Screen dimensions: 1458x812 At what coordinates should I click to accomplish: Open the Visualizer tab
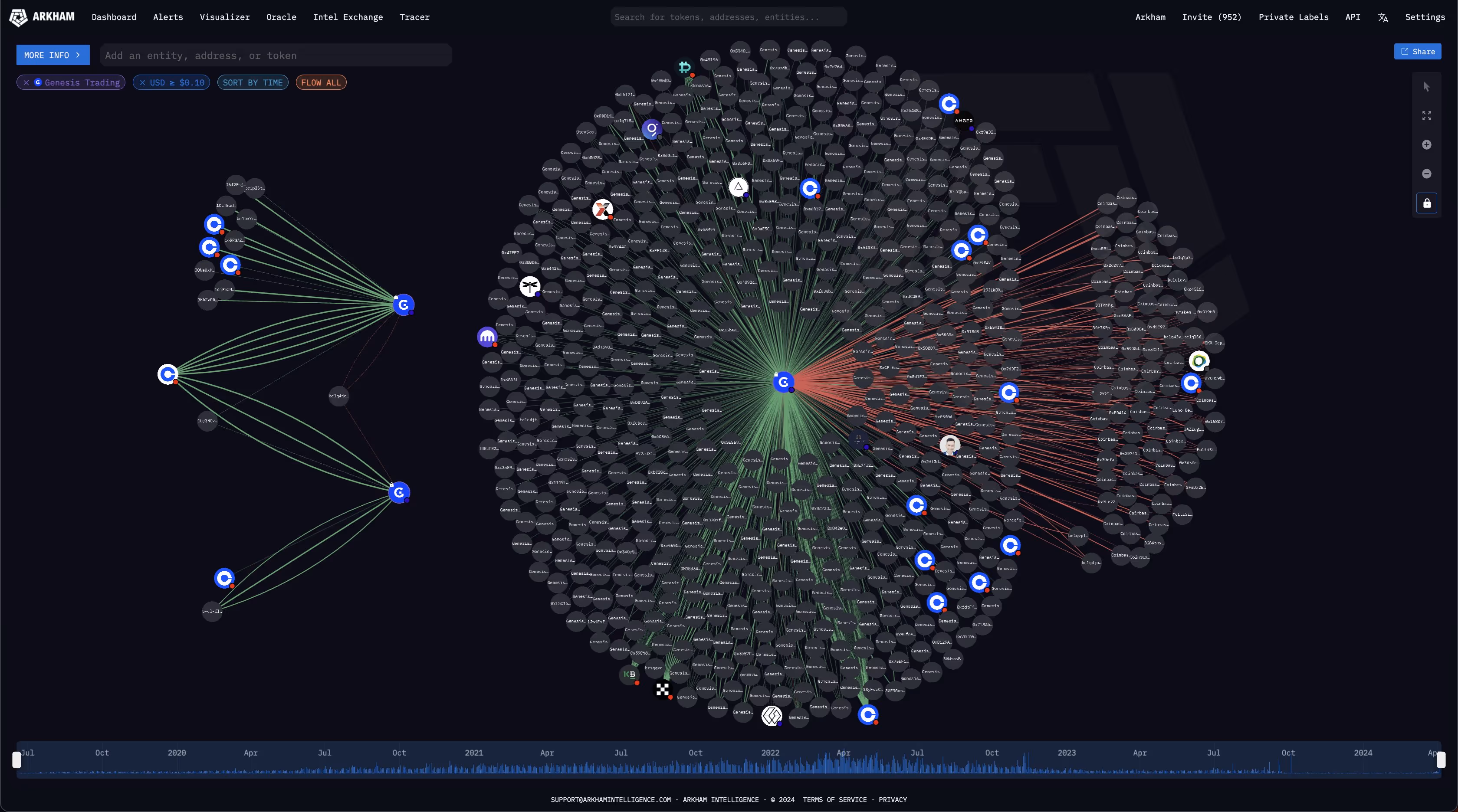pyautogui.click(x=224, y=17)
